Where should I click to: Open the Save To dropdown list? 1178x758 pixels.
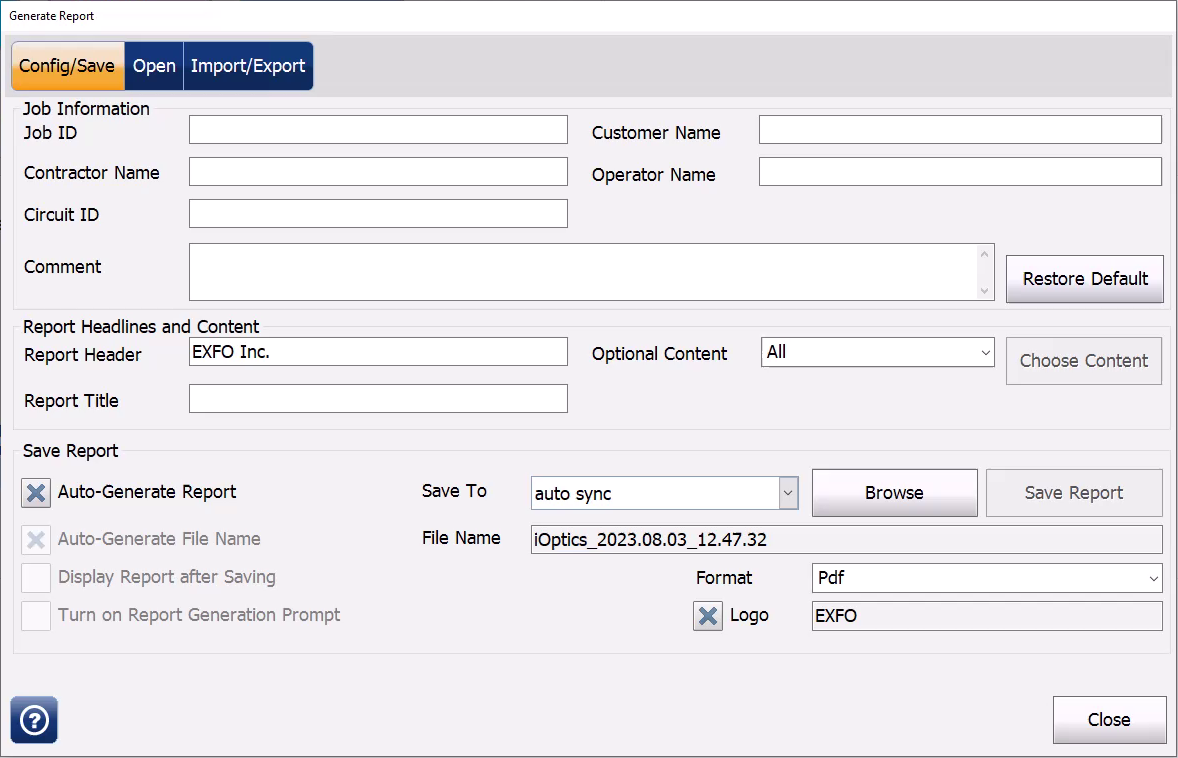click(x=664, y=493)
